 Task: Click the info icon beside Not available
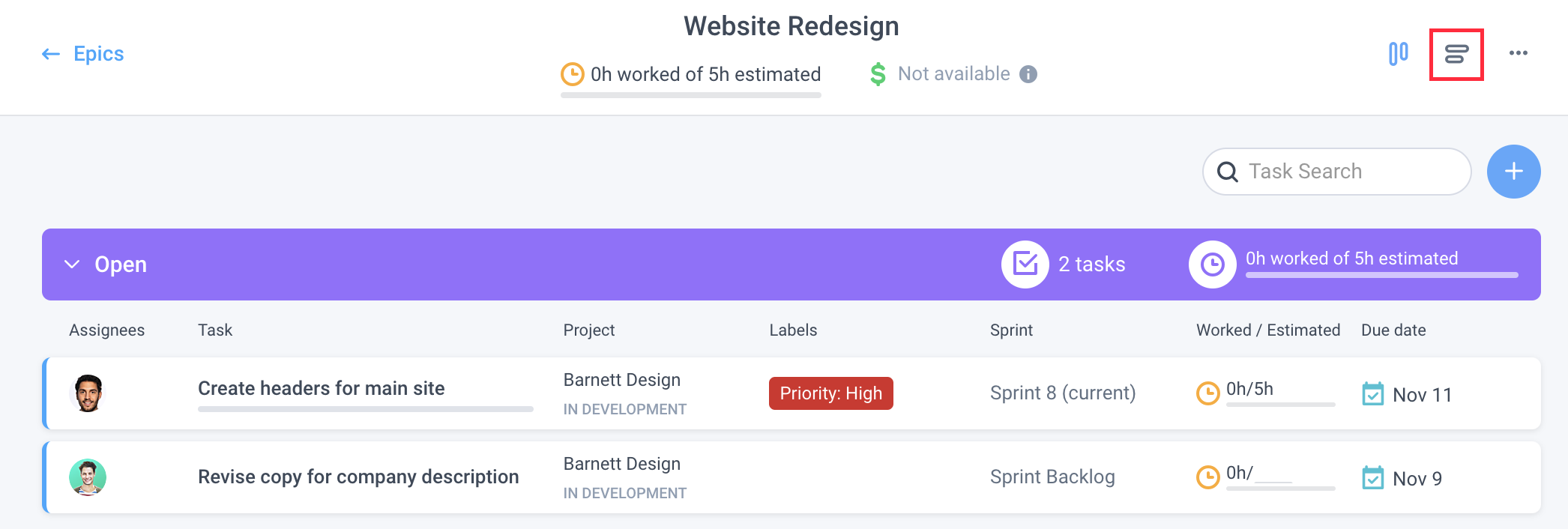pyautogui.click(x=1028, y=74)
